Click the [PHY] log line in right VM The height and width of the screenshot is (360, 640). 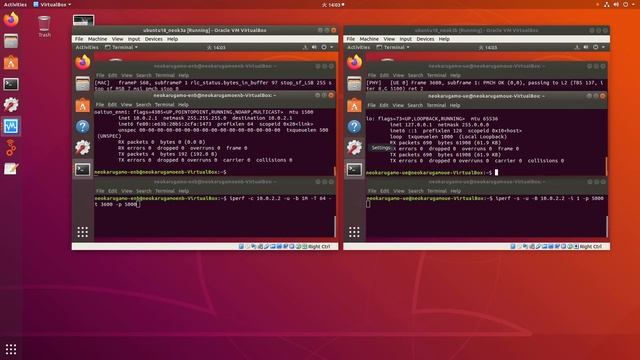(x=485, y=85)
